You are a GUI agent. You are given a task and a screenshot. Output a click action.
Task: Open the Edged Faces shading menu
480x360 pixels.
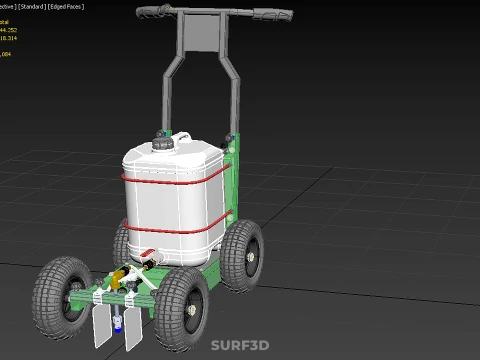point(66,7)
